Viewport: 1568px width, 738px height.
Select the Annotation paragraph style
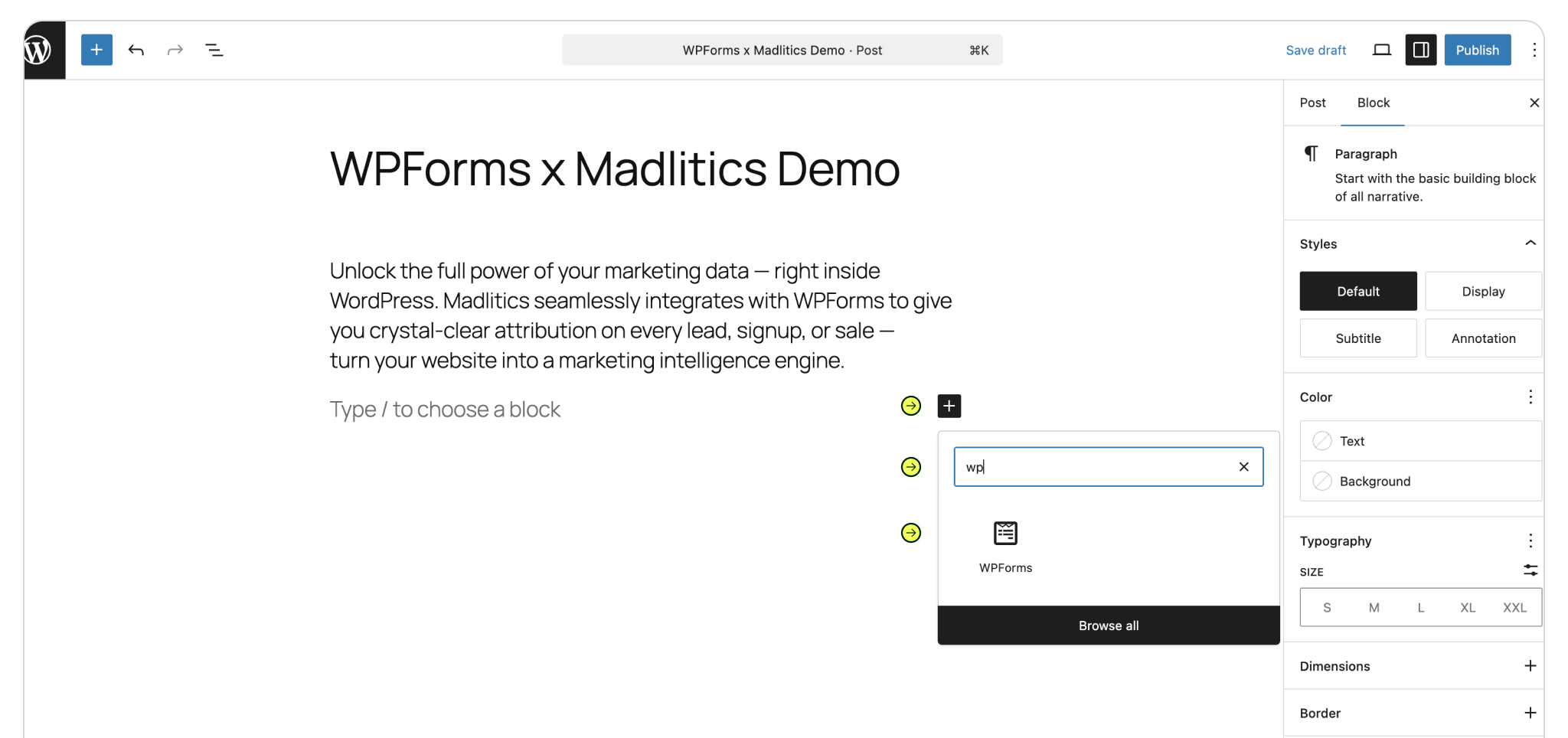(1483, 338)
